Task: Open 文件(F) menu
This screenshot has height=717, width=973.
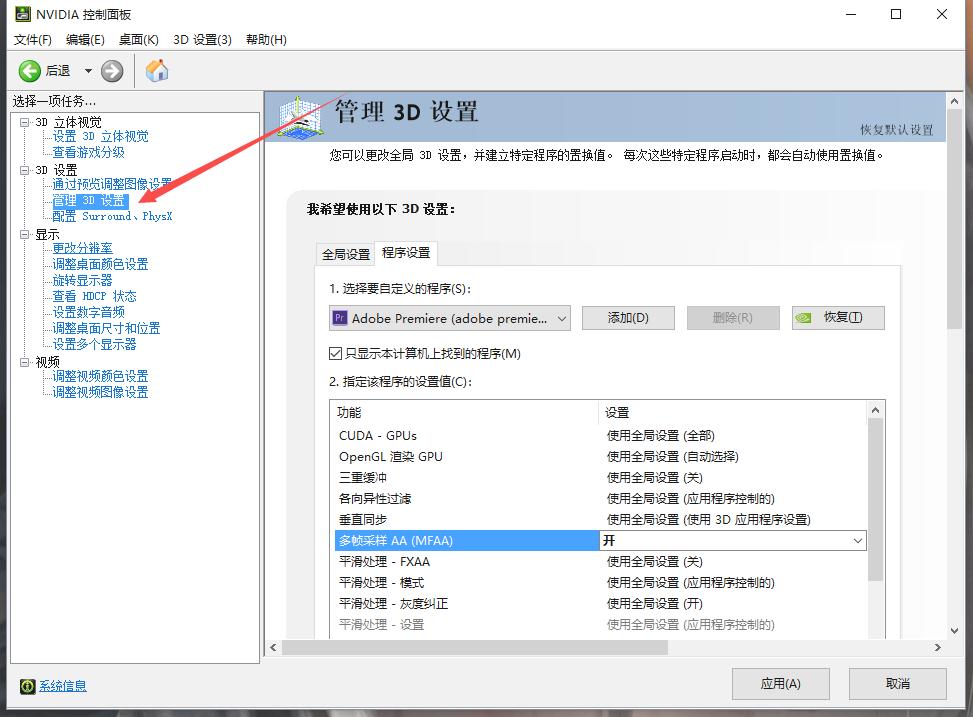Action: pos(33,40)
